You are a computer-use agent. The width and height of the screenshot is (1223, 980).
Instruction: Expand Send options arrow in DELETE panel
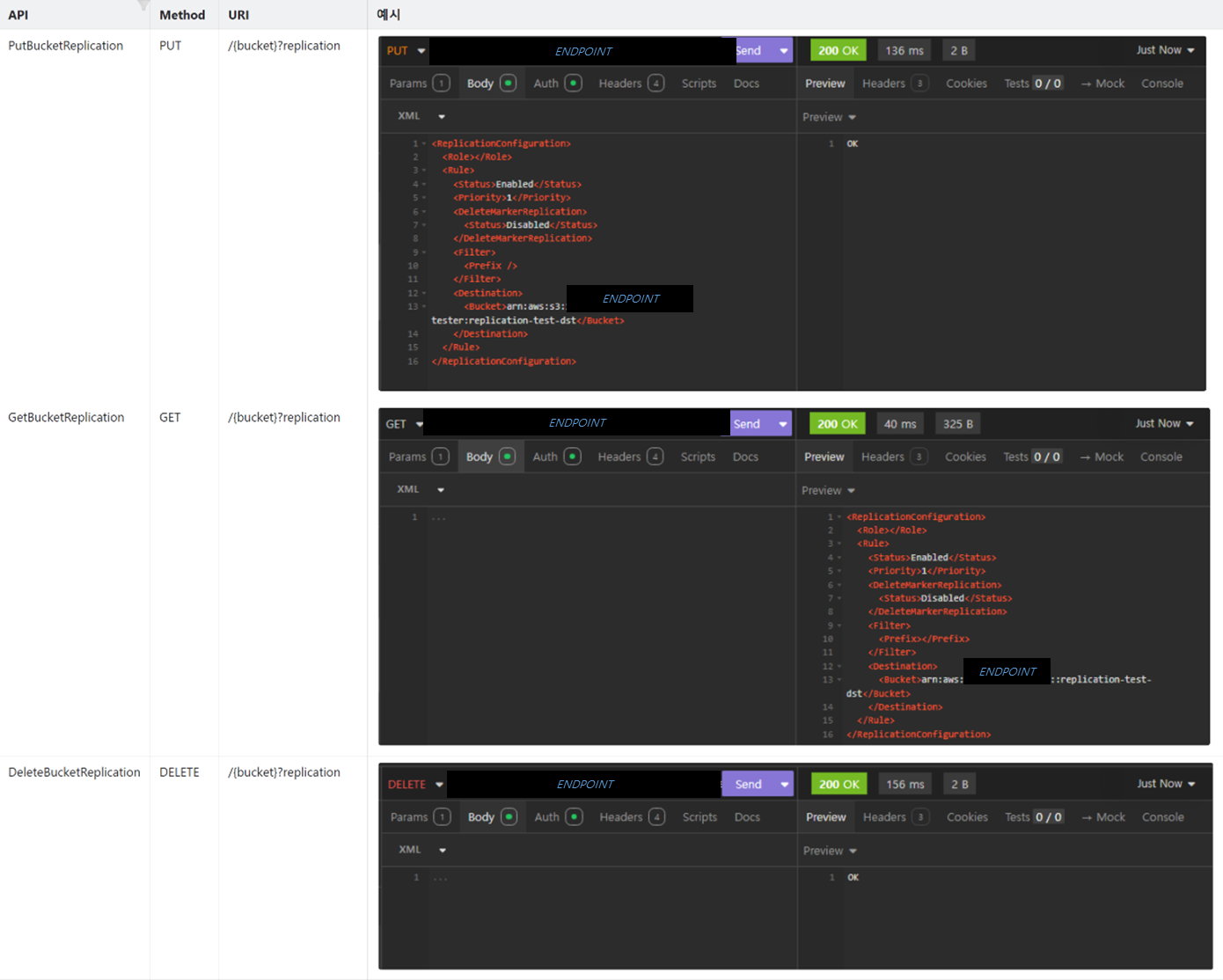pyautogui.click(x=784, y=784)
